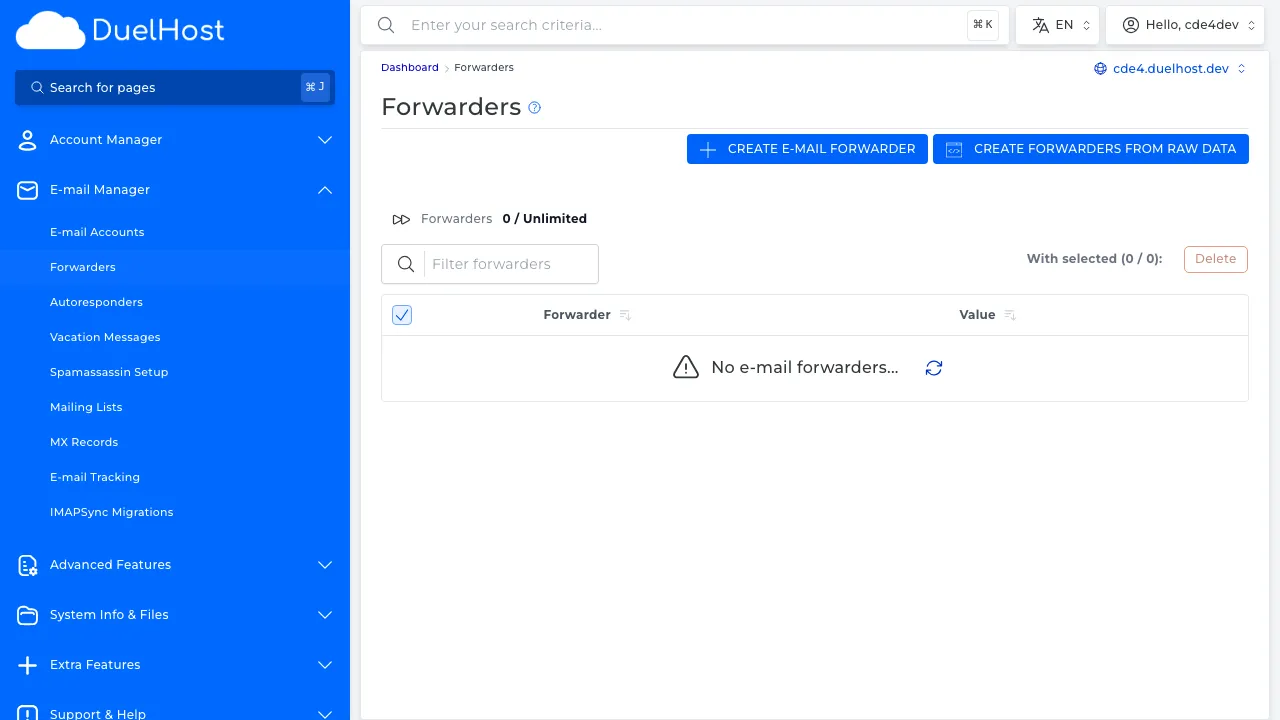Screen dimensions: 1280x720
Task: Open the EN language dropdown
Action: pos(1057,24)
